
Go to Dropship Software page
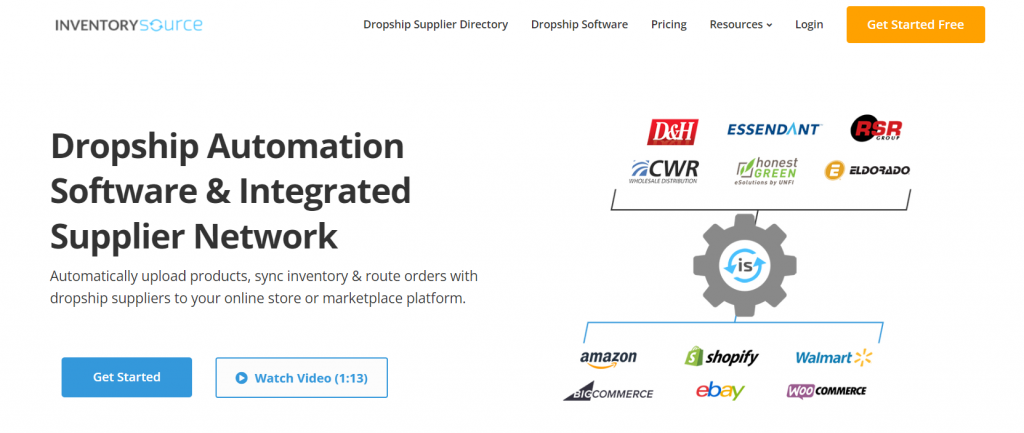[579, 25]
